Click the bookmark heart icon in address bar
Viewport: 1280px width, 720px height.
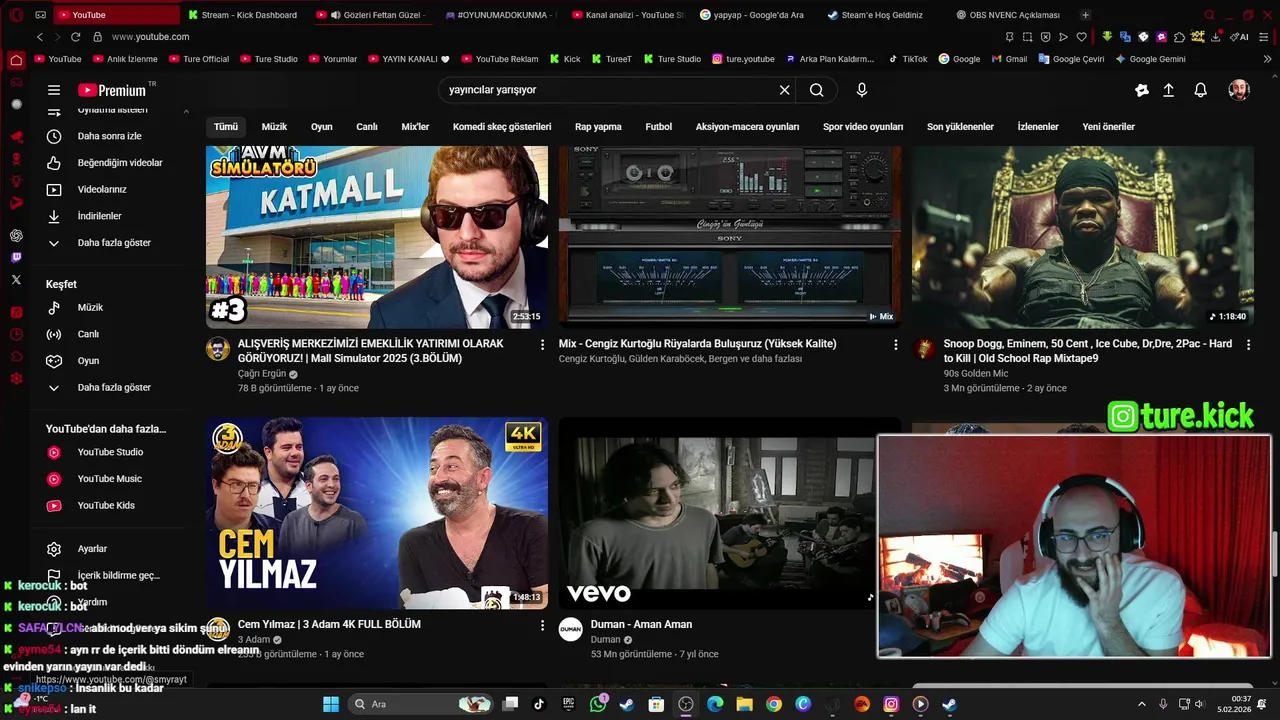1081,37
